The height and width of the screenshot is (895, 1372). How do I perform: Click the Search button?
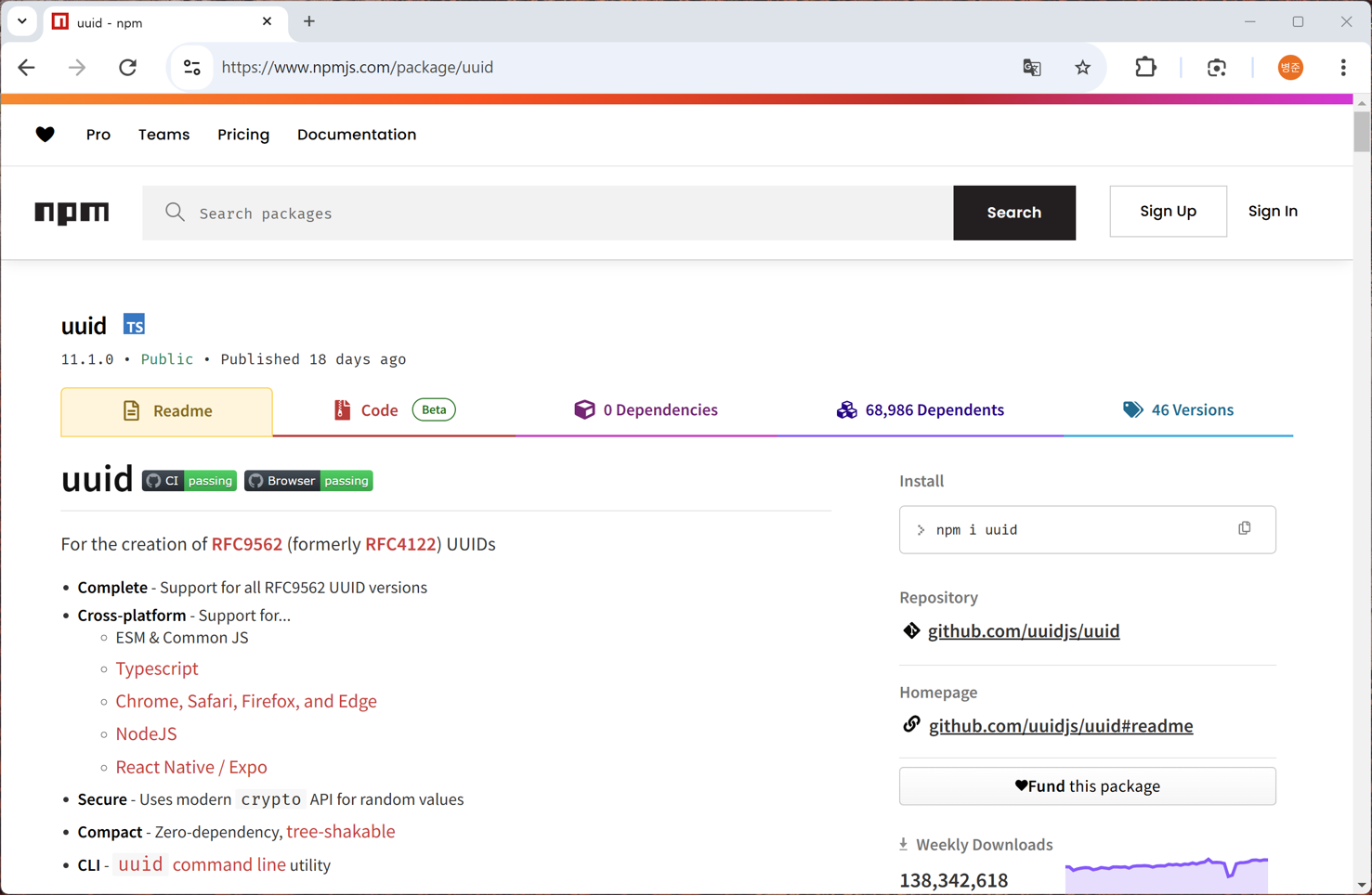[x=1014, y=213]
